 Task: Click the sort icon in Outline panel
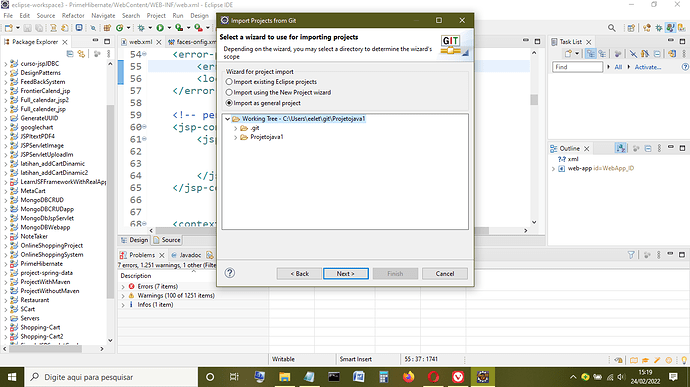click(620, 148)
